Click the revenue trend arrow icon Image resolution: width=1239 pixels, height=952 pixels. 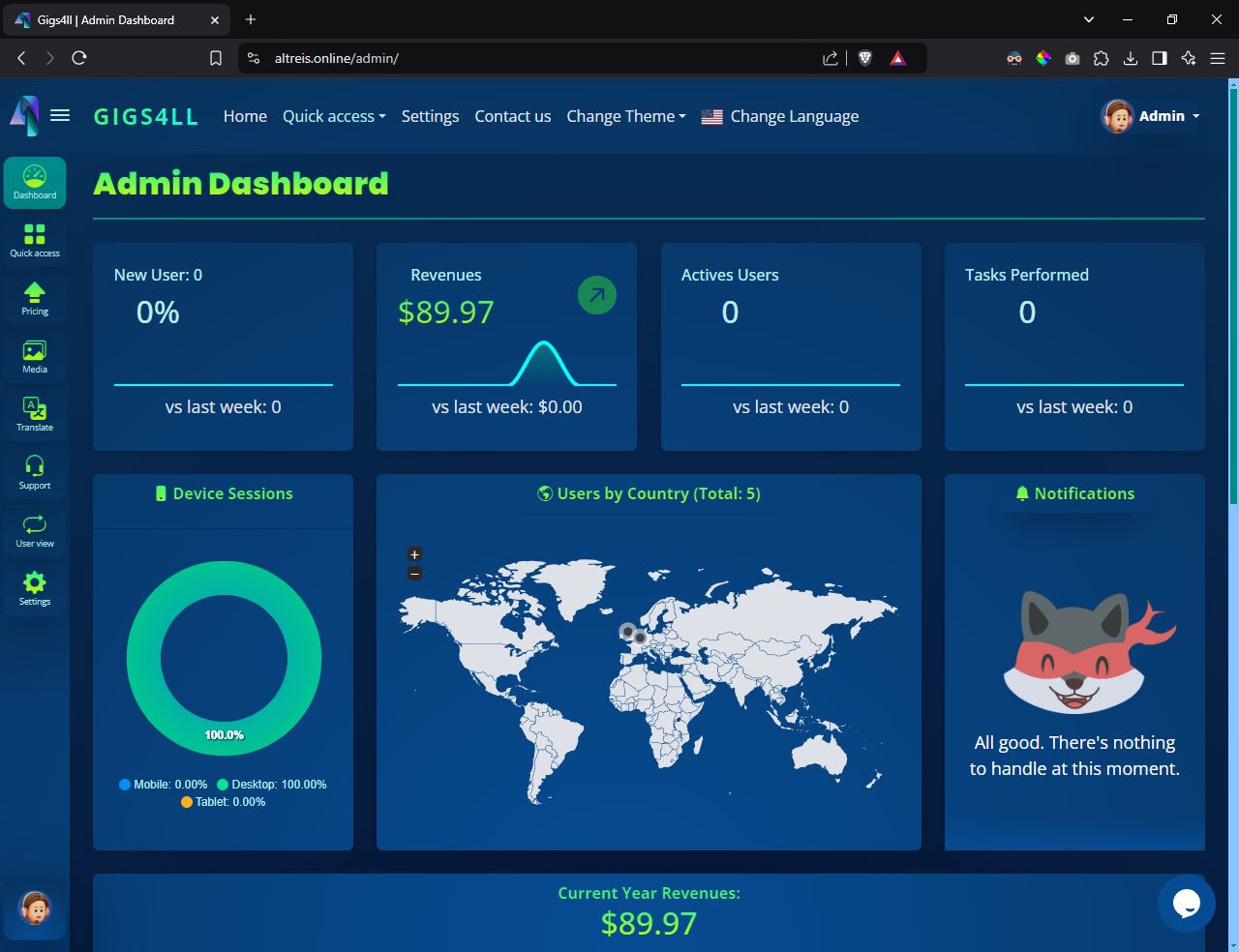click(596, 295)
